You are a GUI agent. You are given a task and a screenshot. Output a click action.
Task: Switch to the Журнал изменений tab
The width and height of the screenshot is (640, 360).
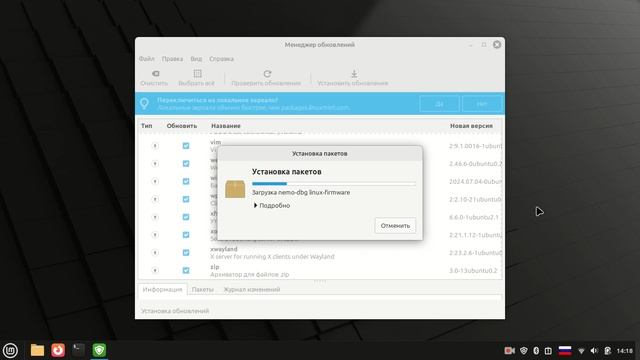click(x=251, y=289)
